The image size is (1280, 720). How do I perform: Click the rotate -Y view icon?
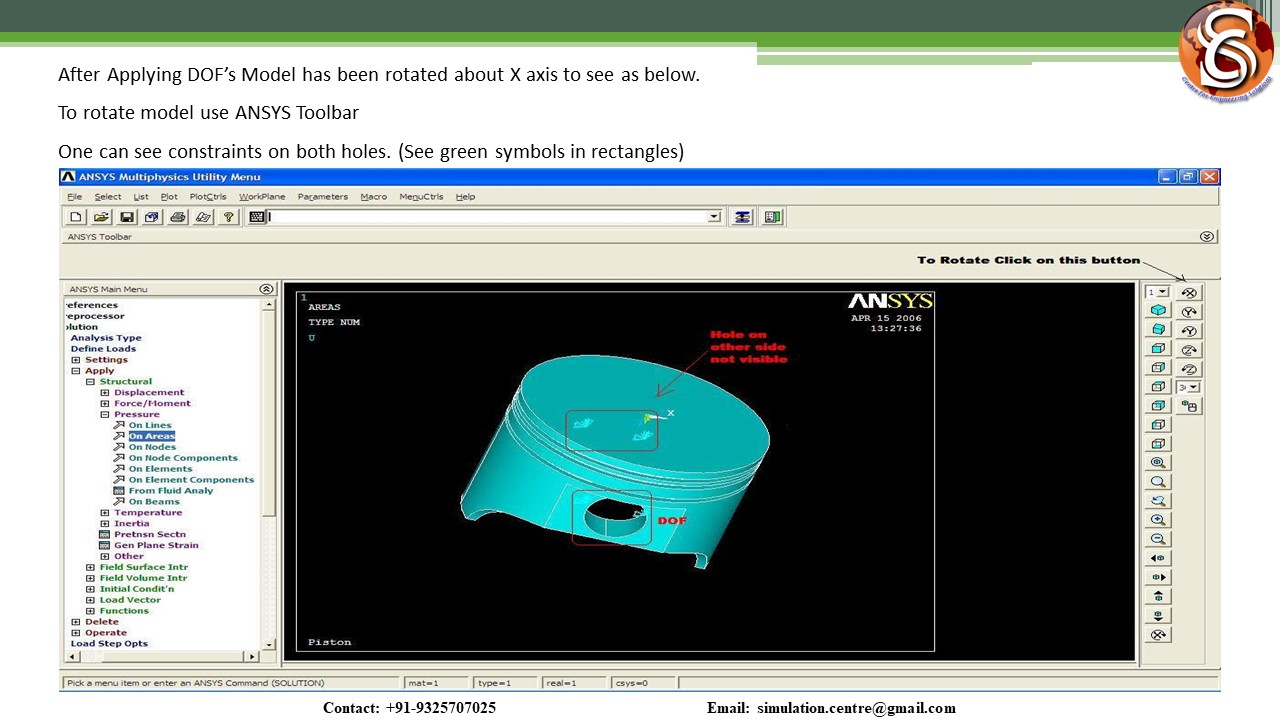click(x=1189, y=330)
